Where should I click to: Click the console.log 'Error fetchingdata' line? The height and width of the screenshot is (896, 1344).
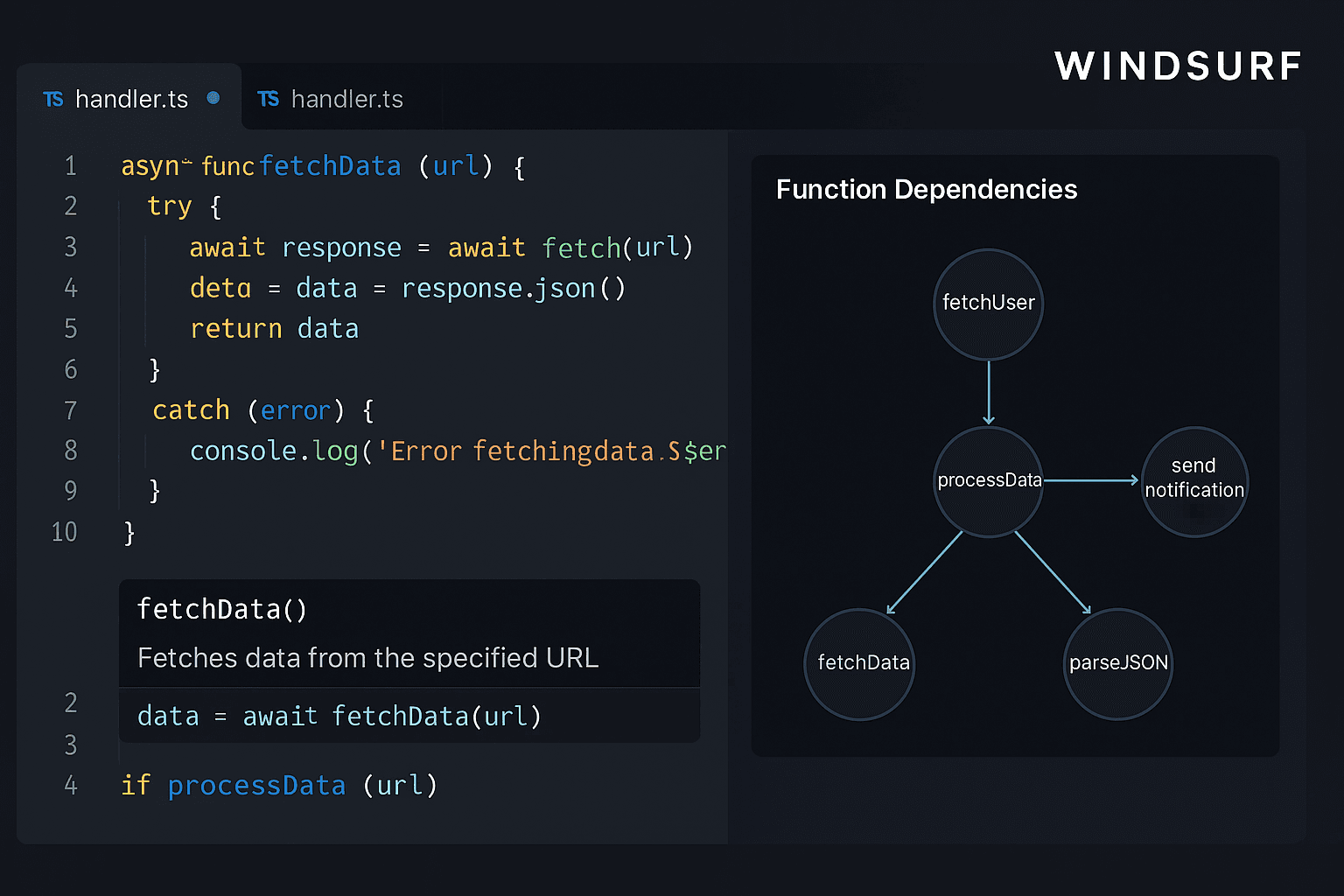click(x=458, y=451)
